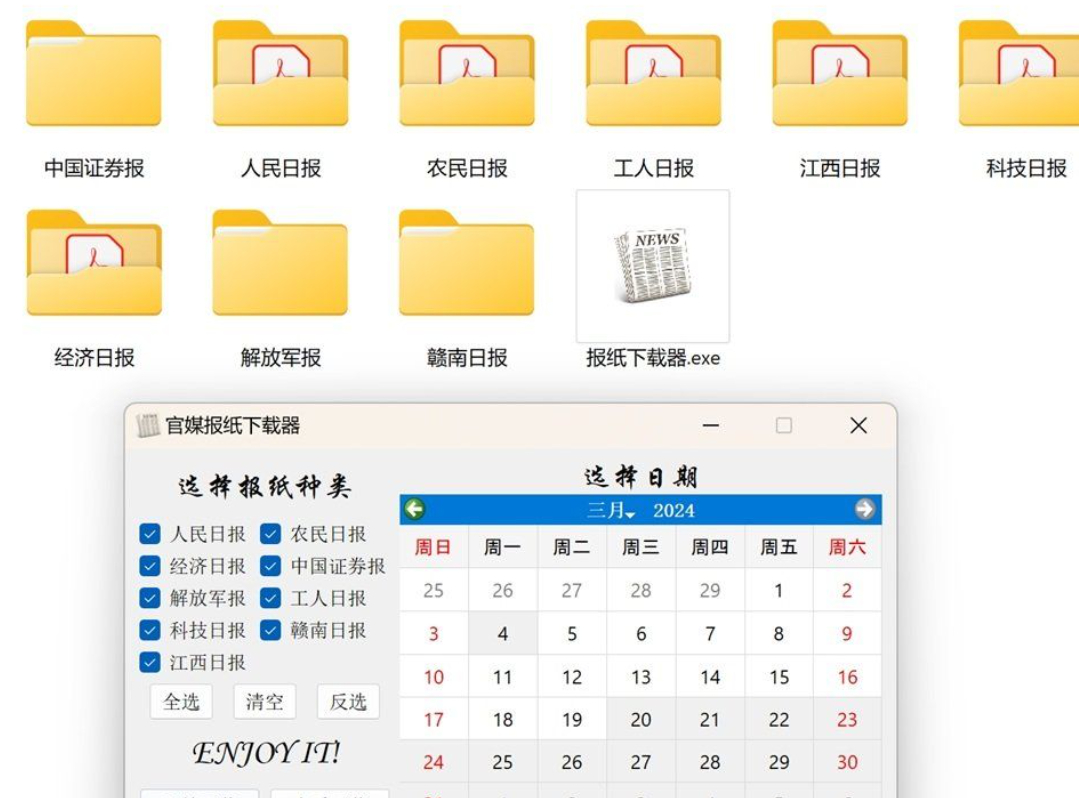Select March 28 in the calendar
This screenshot has height=798, width=1079.
coord(709,762)
